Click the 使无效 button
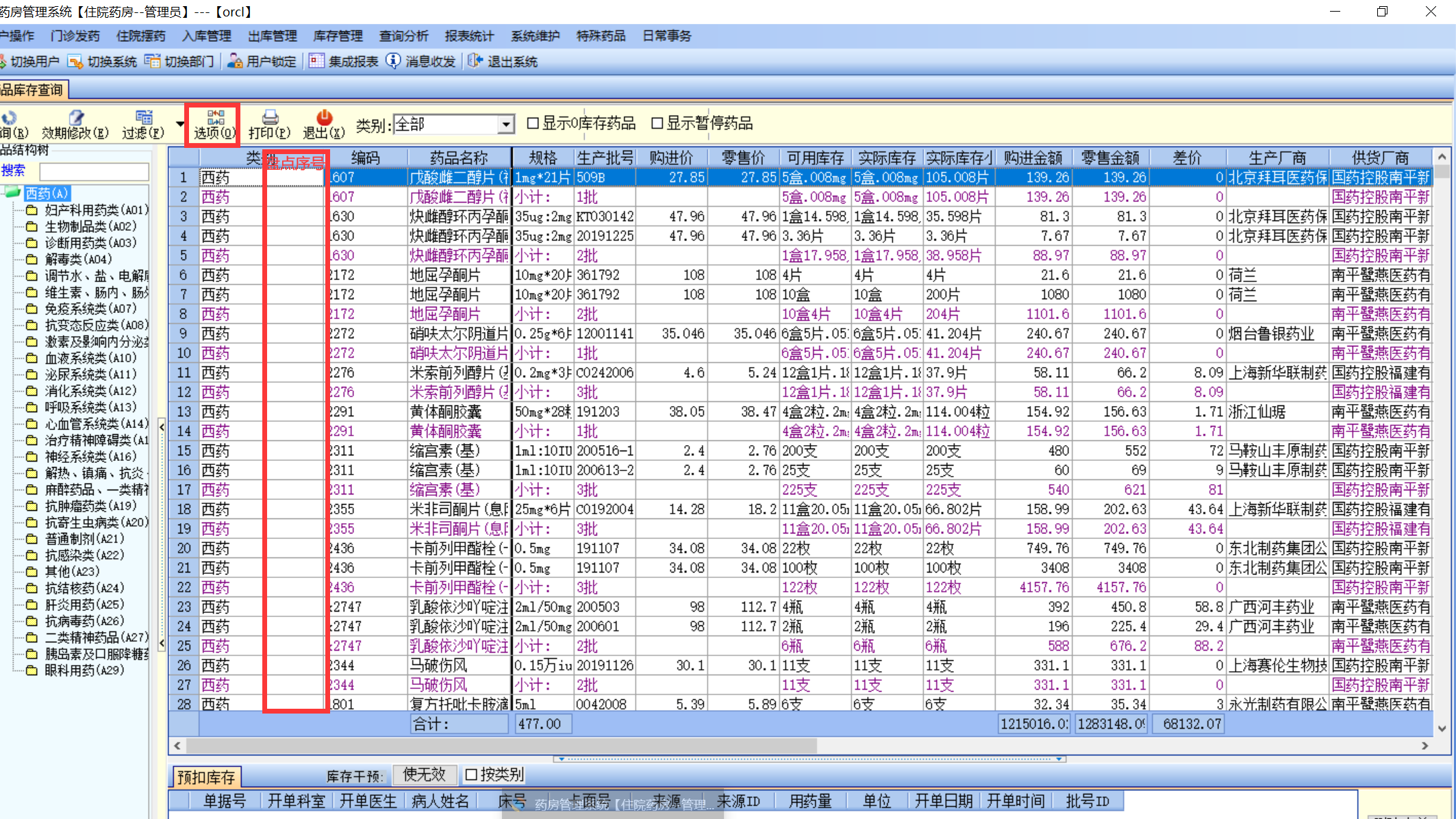The height and width of the screenshot is (819, 1456). 424,774
